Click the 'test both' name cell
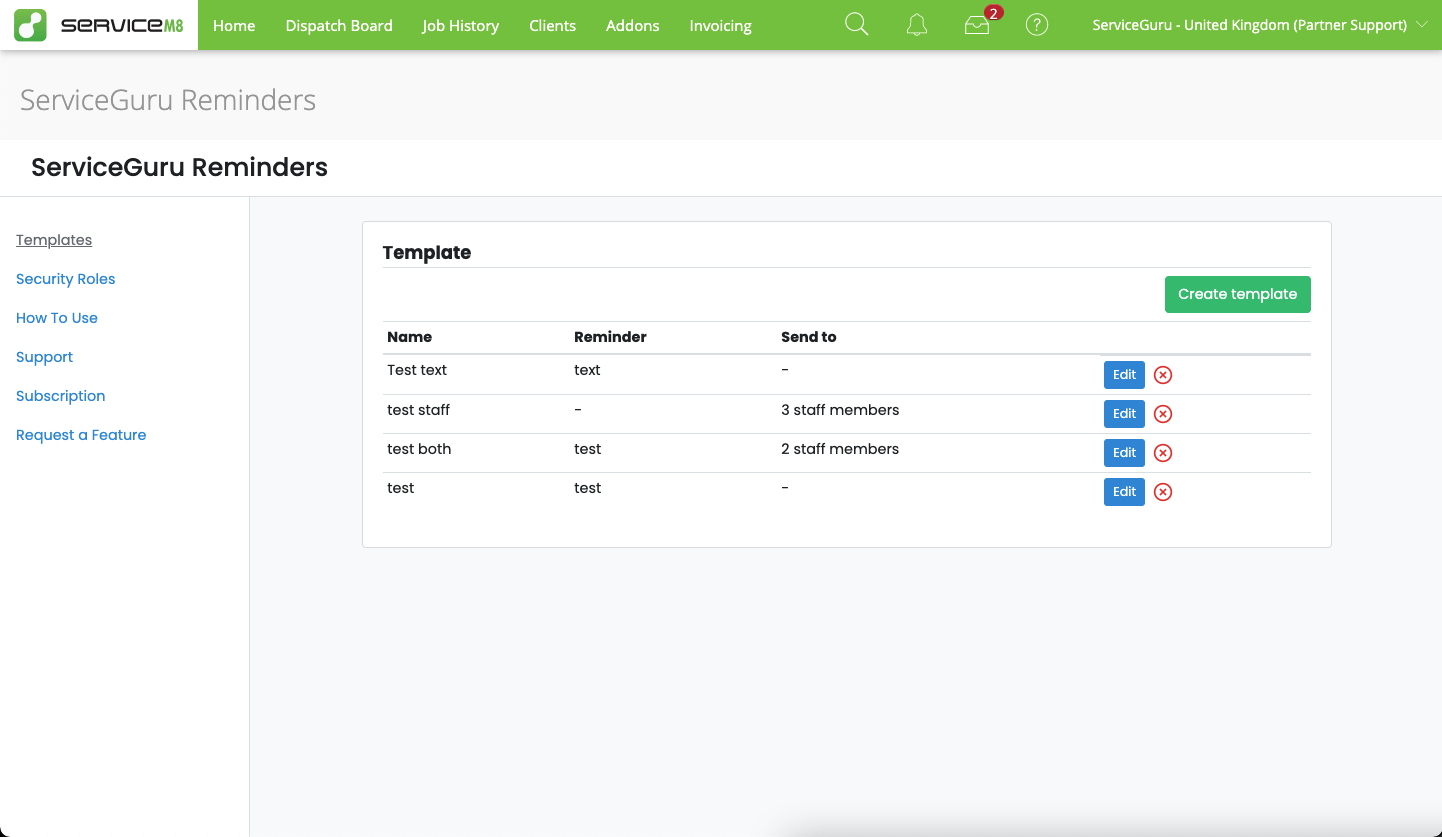 [419, 449]
